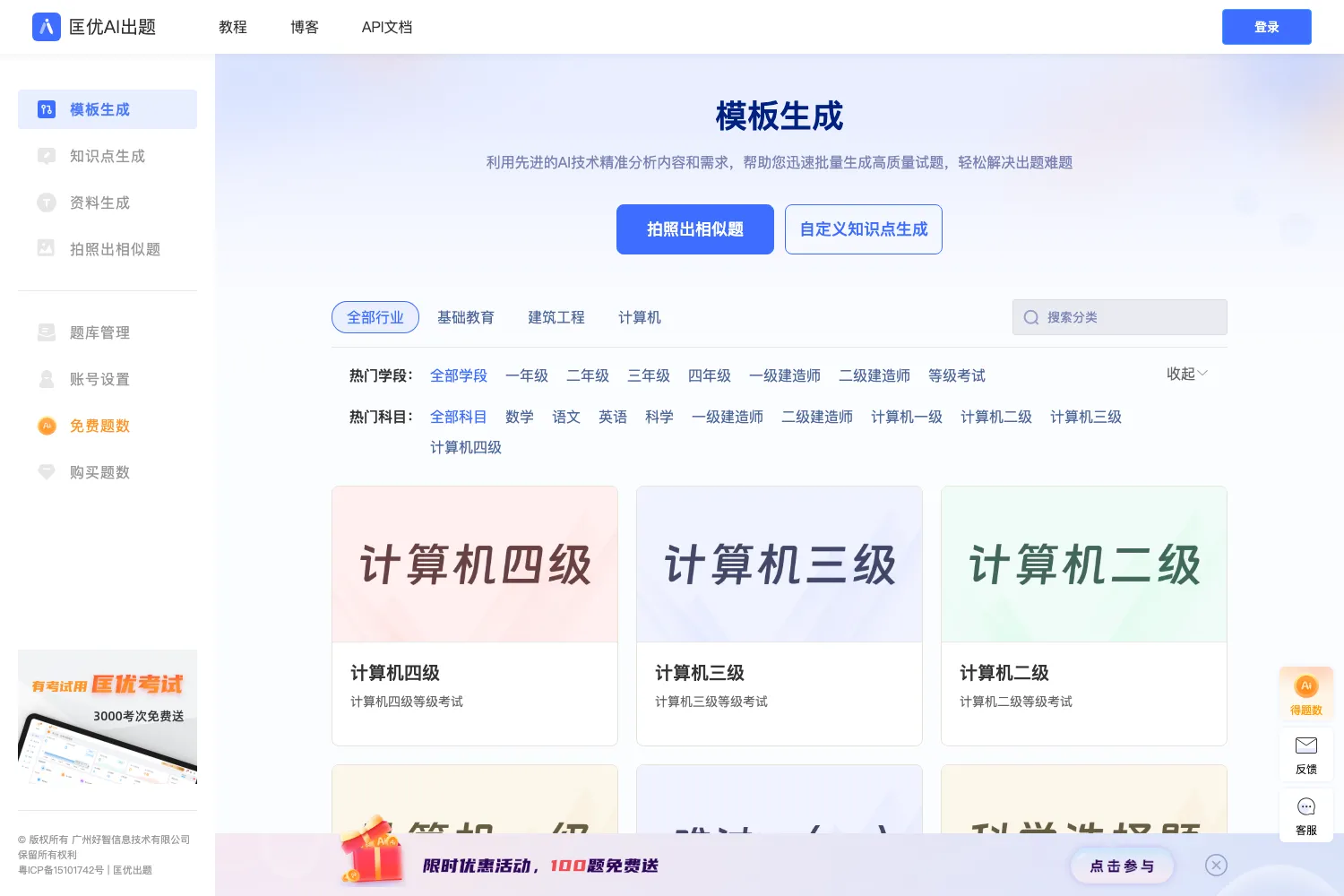1344x896 pixels.
Task: Filter subject by 数学
Action: point(520,417)
